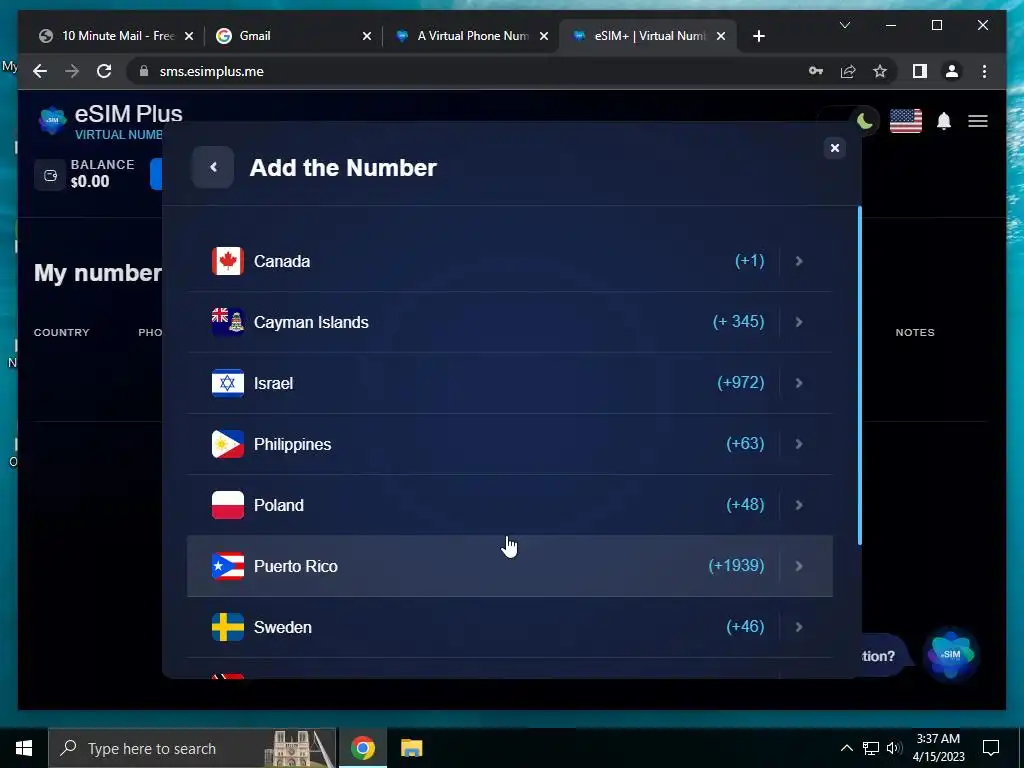Expand the Philippines row chevron
The height and width of the screenshot is (768, 1024).
(799, 444)
